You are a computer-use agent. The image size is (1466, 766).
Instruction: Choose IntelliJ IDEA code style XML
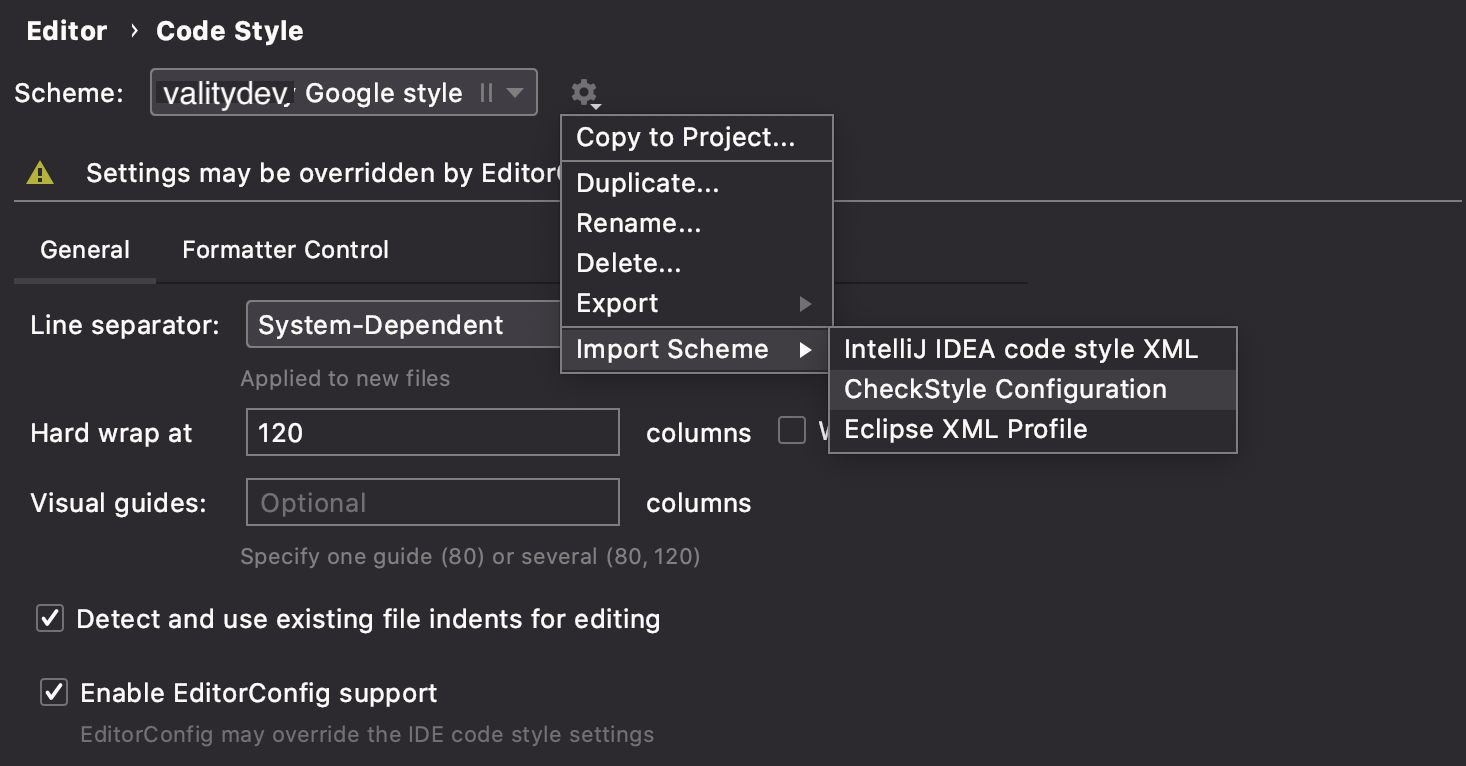tap(1033, 350)
